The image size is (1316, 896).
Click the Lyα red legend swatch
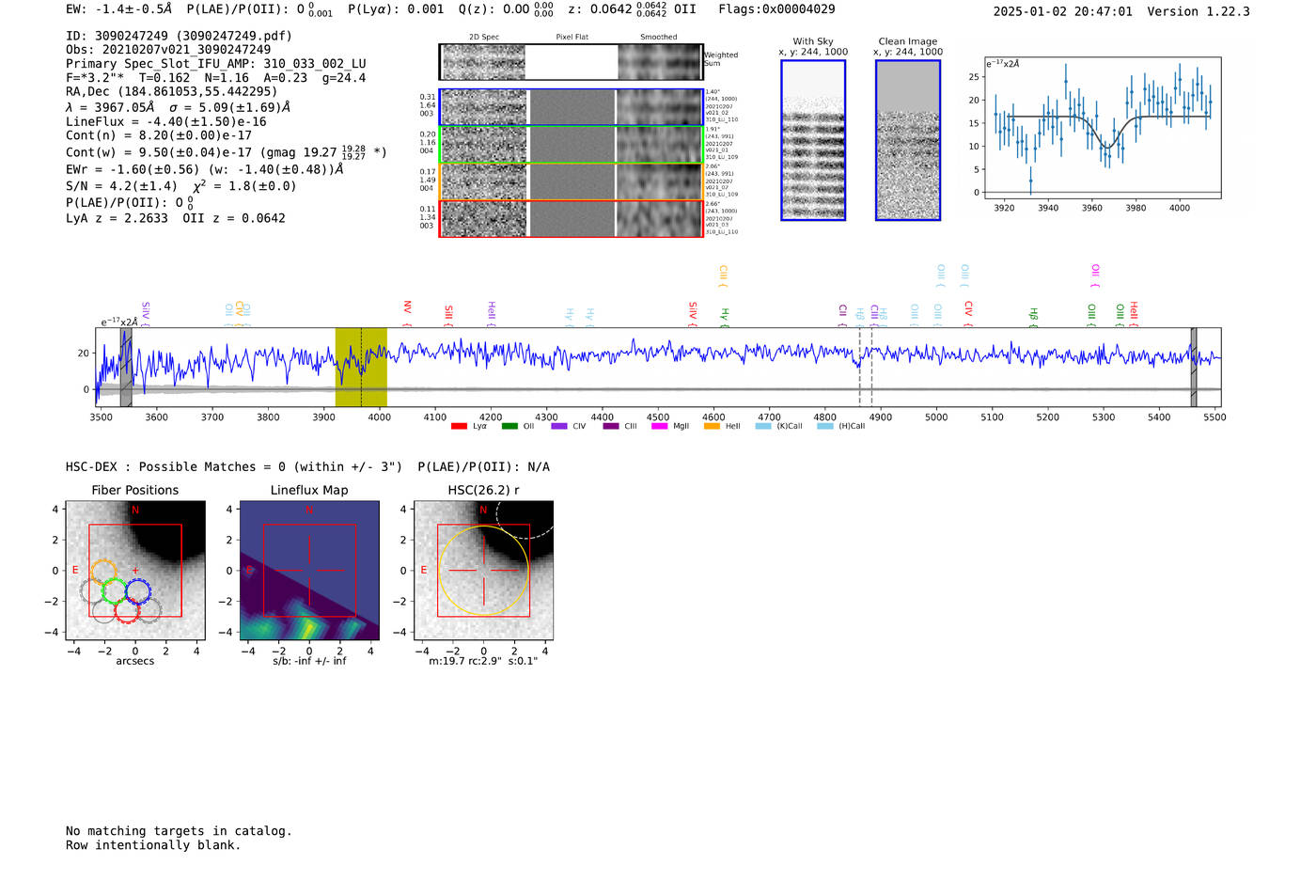coord(459,426)
